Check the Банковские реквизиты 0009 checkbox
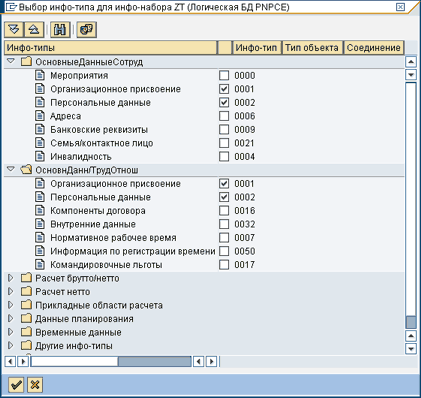Image resolution: width=421 pixels, height=398 pixels. [x=224, y=129]
